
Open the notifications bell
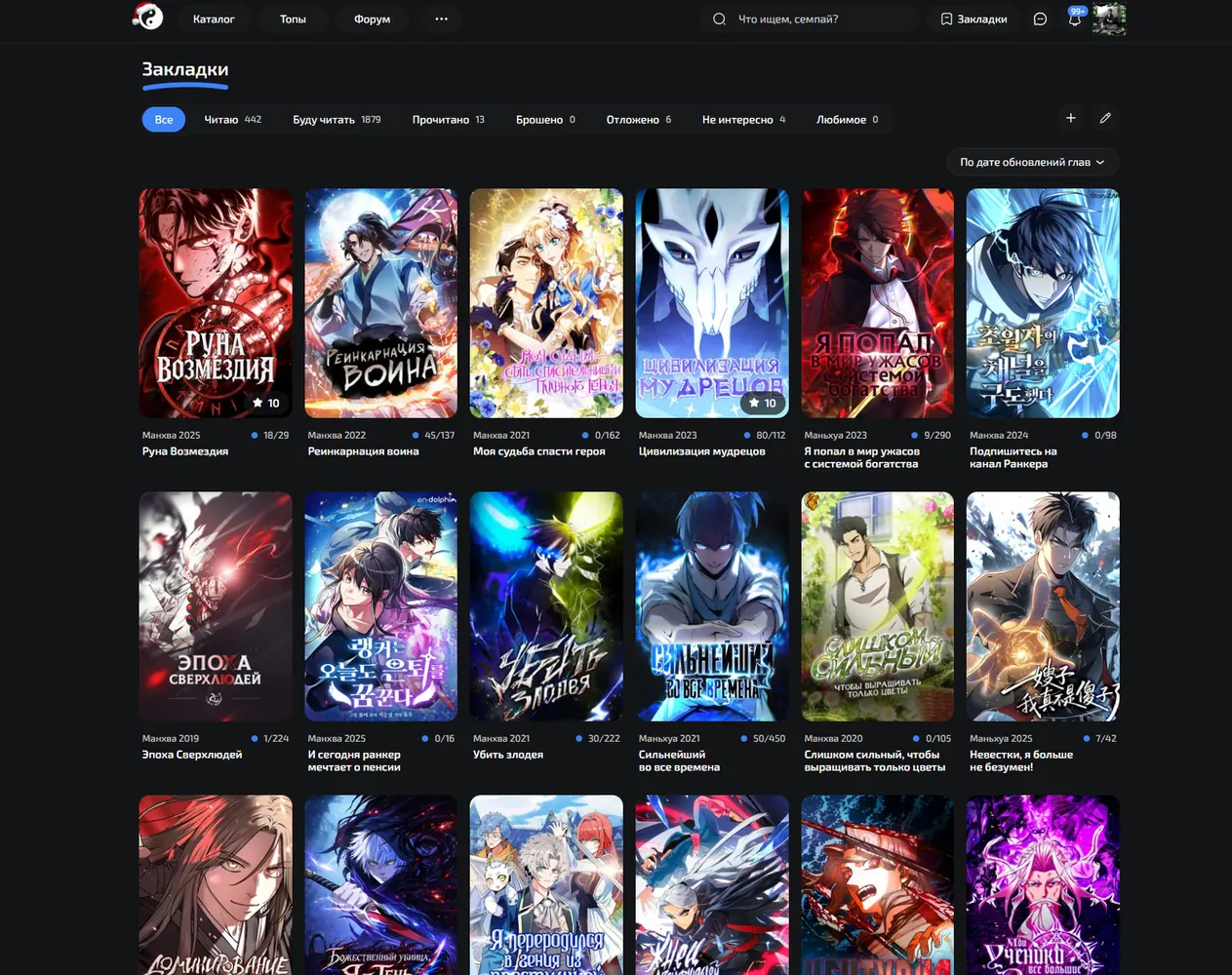[x=1075, y=19]
